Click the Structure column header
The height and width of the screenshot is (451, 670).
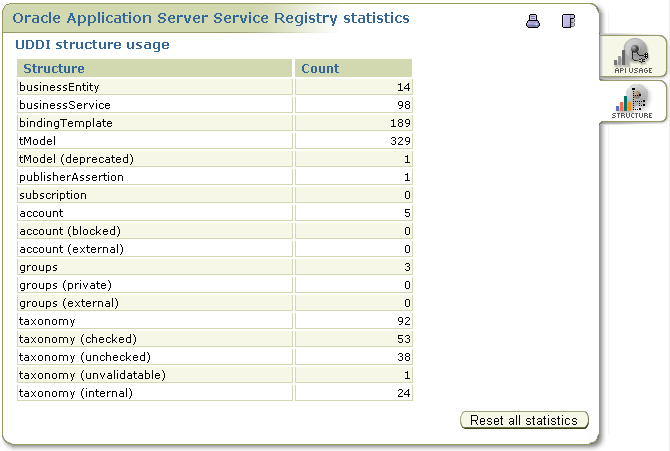155,68
